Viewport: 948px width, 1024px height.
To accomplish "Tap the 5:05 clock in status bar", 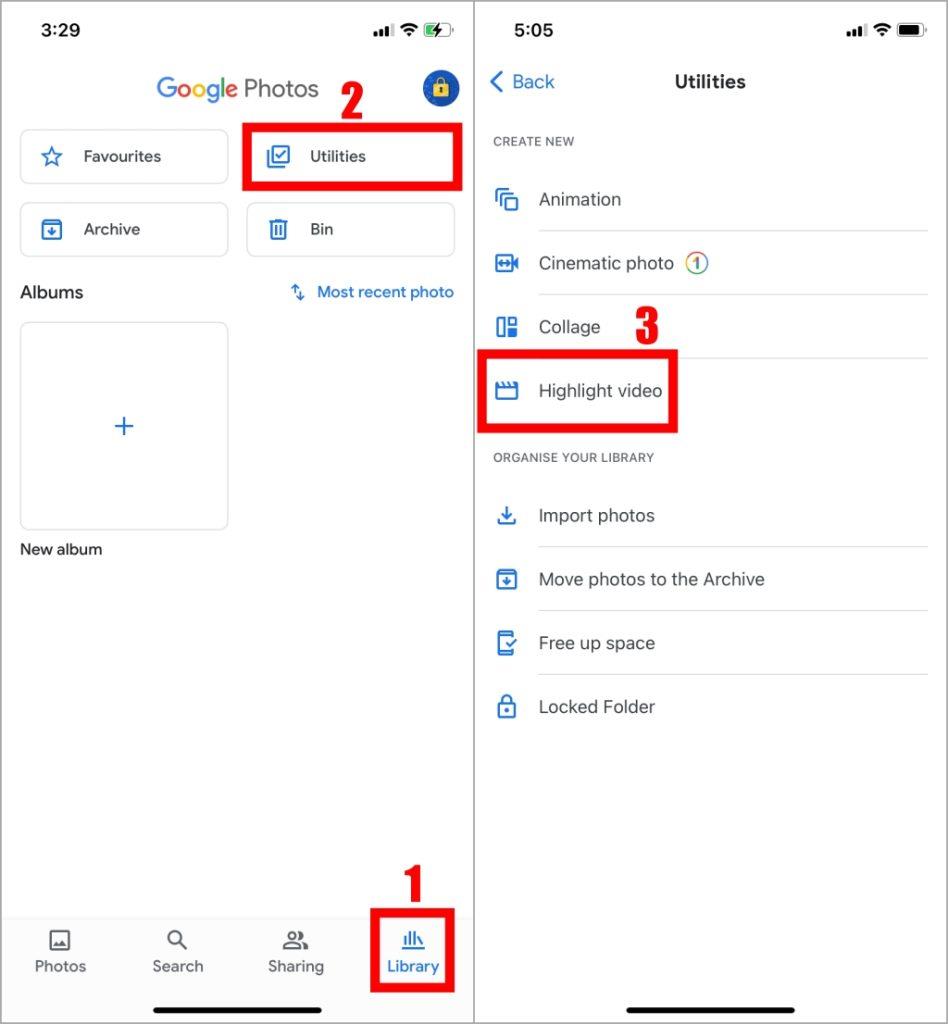I will coord(533,30).
